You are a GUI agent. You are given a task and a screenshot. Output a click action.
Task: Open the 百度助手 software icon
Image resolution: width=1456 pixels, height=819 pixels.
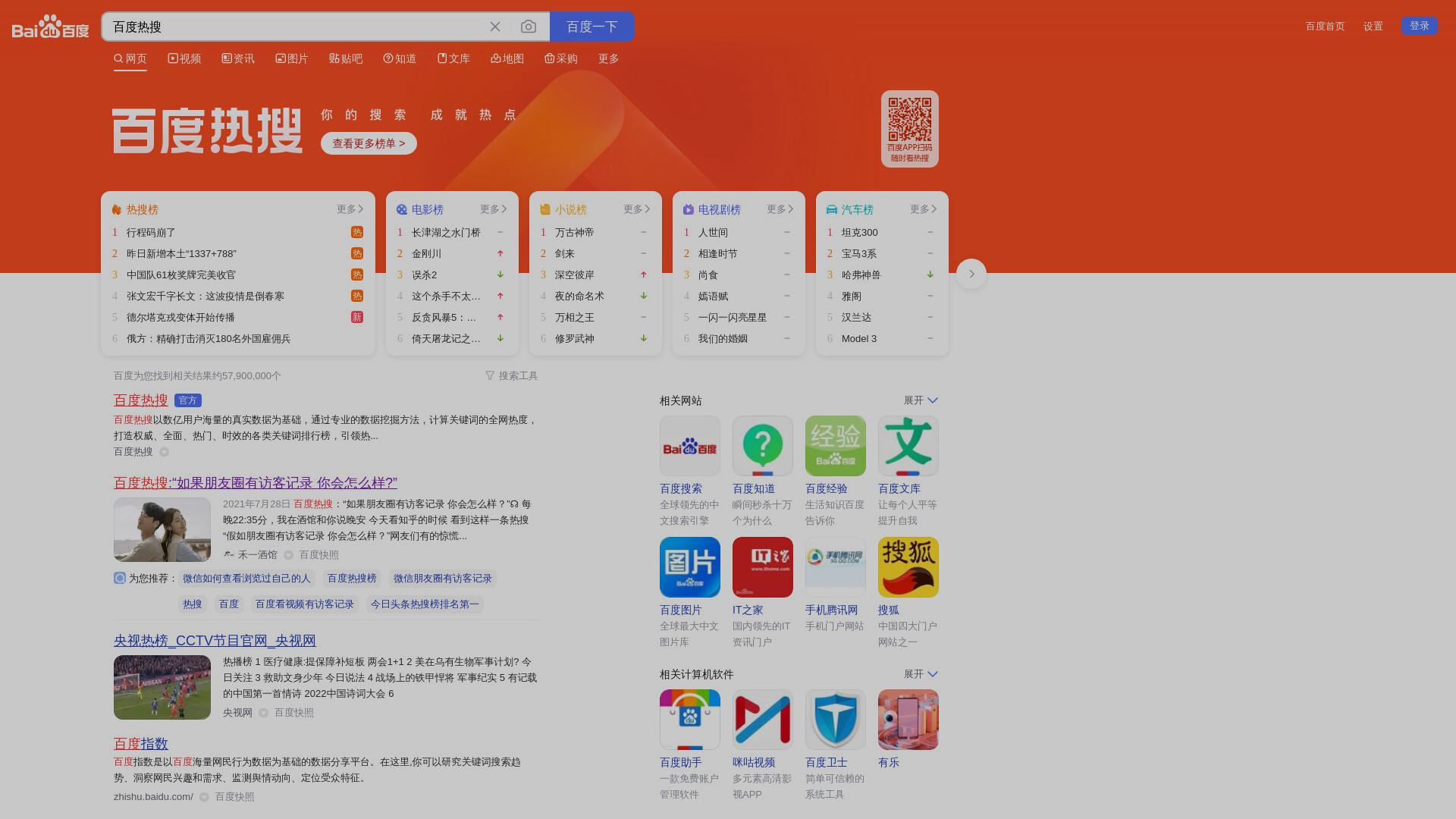click(x=690, y=720)
